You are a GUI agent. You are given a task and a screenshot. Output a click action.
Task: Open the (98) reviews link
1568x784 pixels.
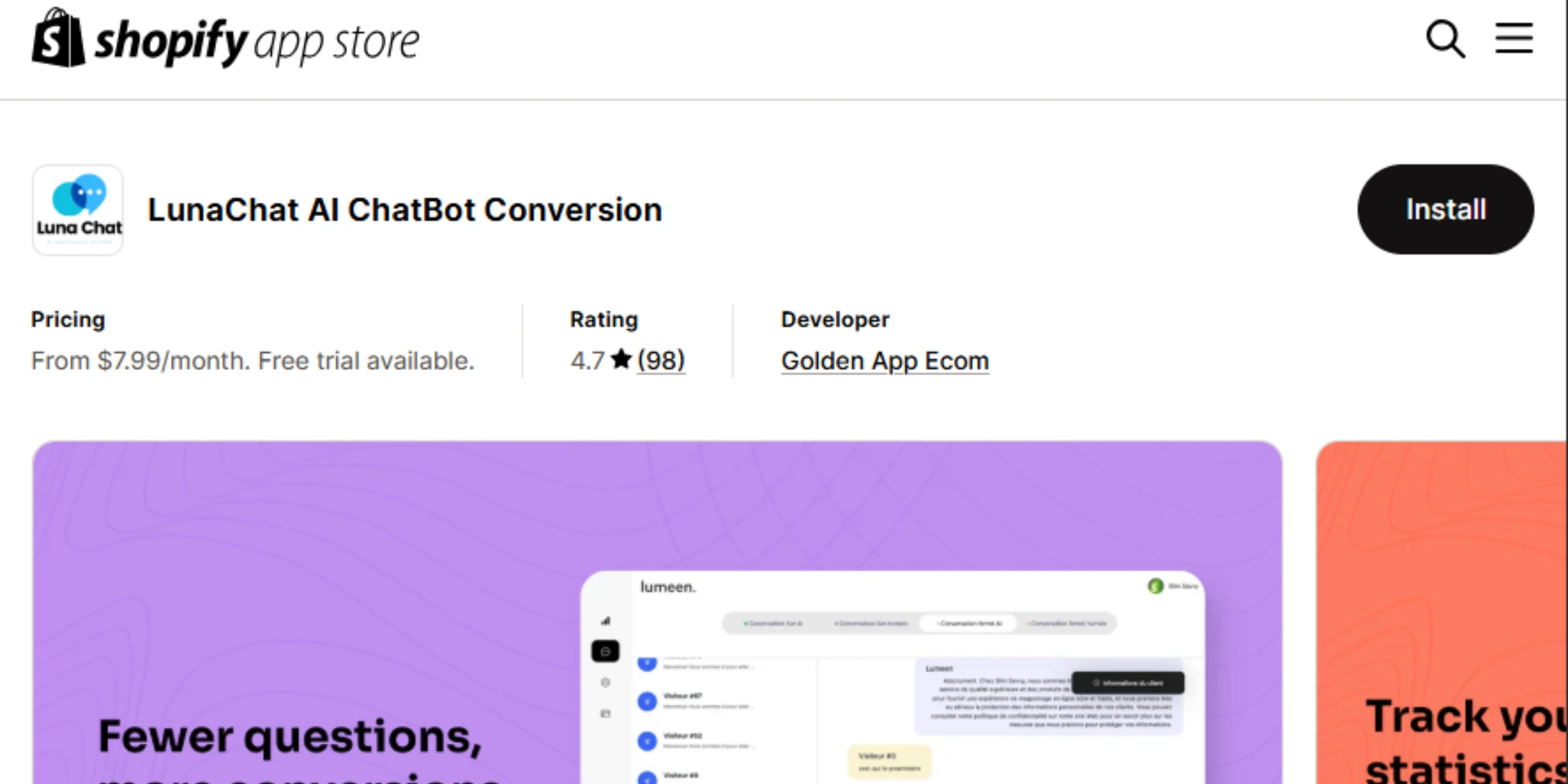point(661,361)
